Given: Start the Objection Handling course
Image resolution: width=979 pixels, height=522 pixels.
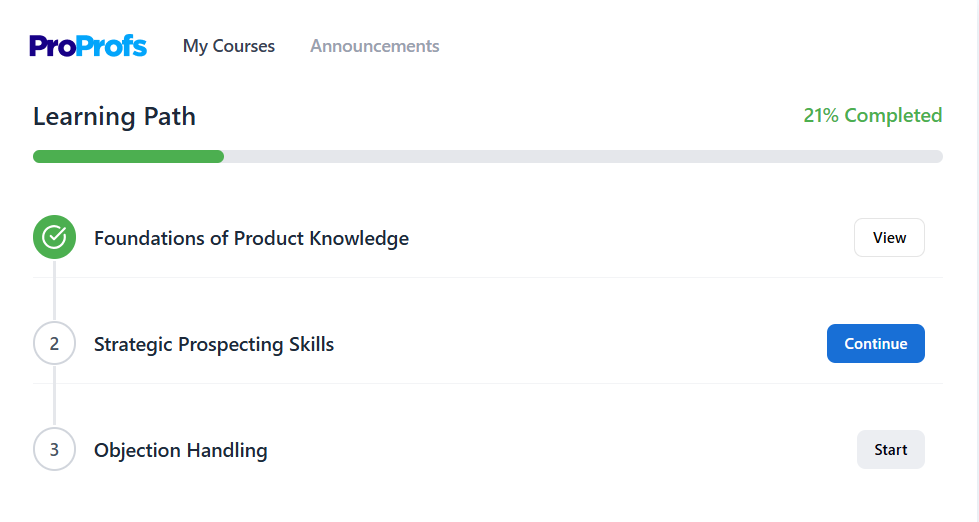Looking at the screenshot, I should coord(890,450).
